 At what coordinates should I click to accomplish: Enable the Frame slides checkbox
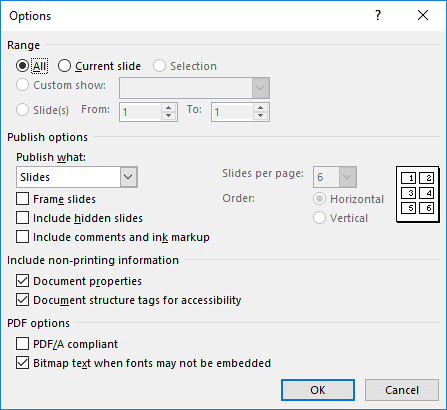coord(22,199)
